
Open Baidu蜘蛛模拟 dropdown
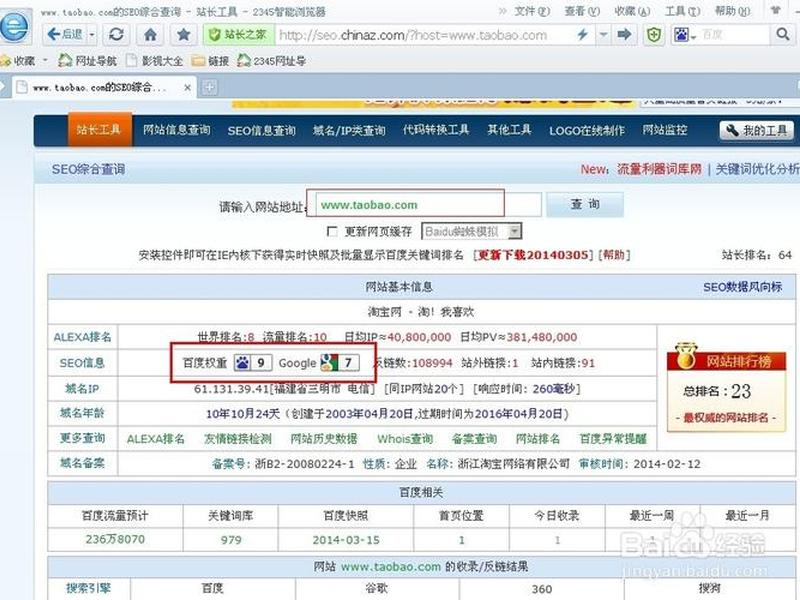[471, 232]
